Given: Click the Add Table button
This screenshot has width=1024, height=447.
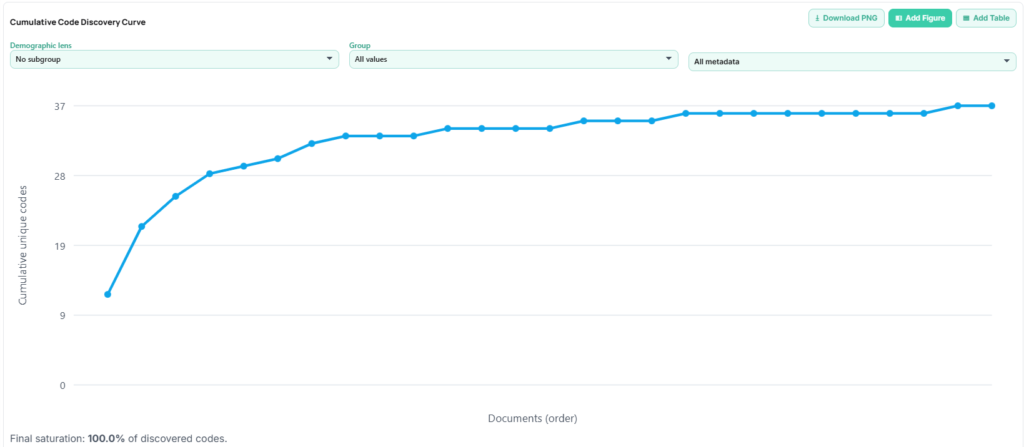Looking at the screenshot, I should tap(986, 18).
